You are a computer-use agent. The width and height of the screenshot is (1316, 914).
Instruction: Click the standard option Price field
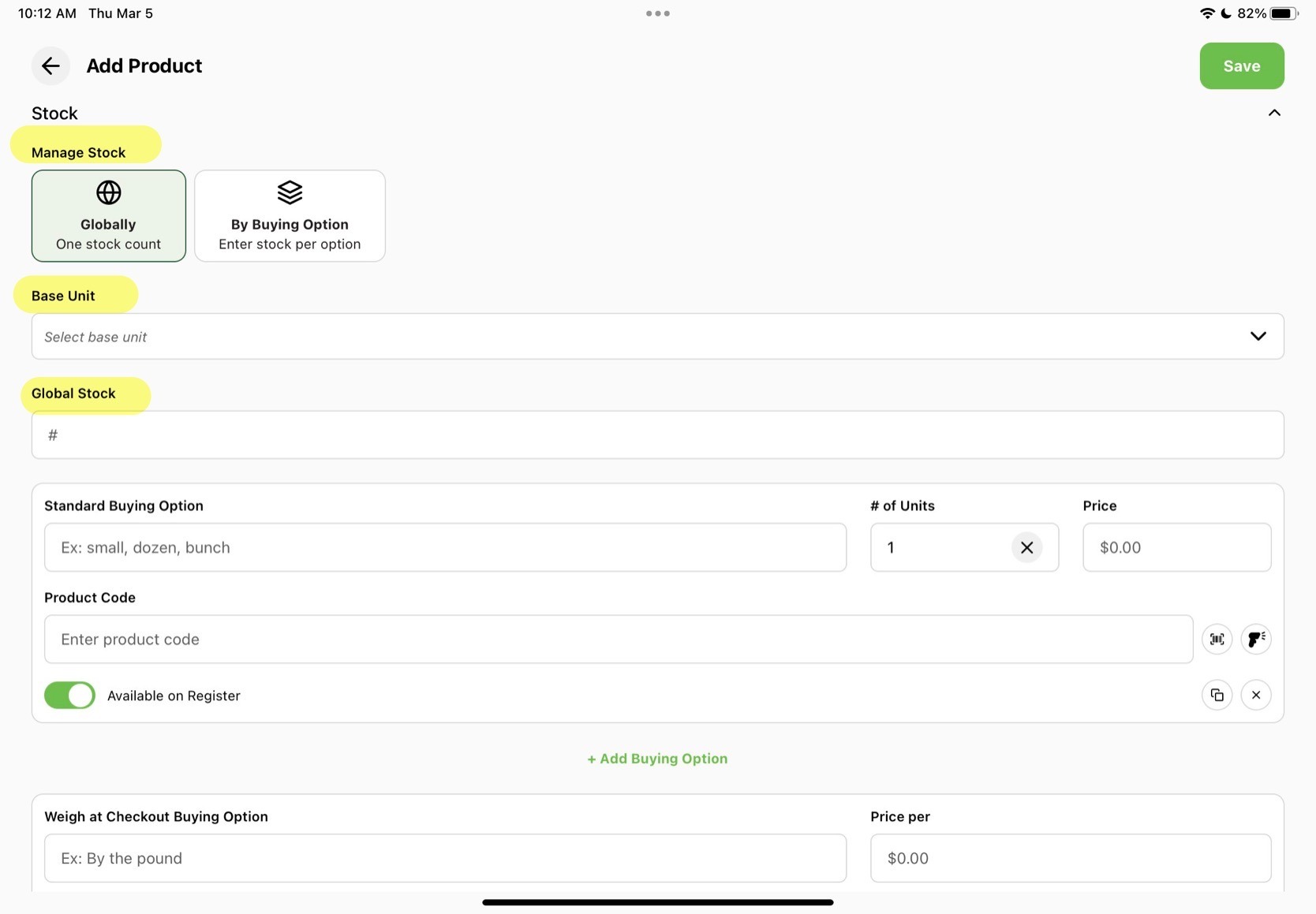[1176, 547]
